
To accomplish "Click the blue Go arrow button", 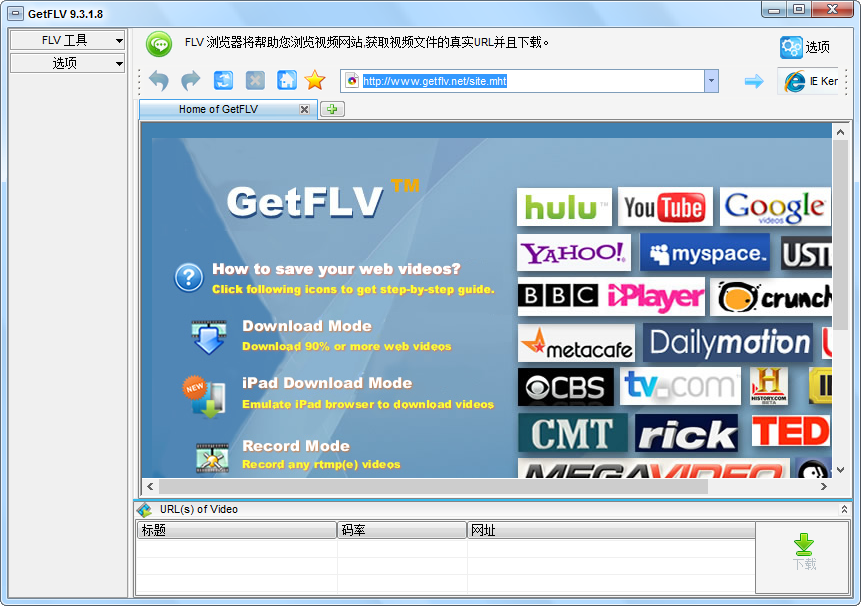I will (754, 81).
